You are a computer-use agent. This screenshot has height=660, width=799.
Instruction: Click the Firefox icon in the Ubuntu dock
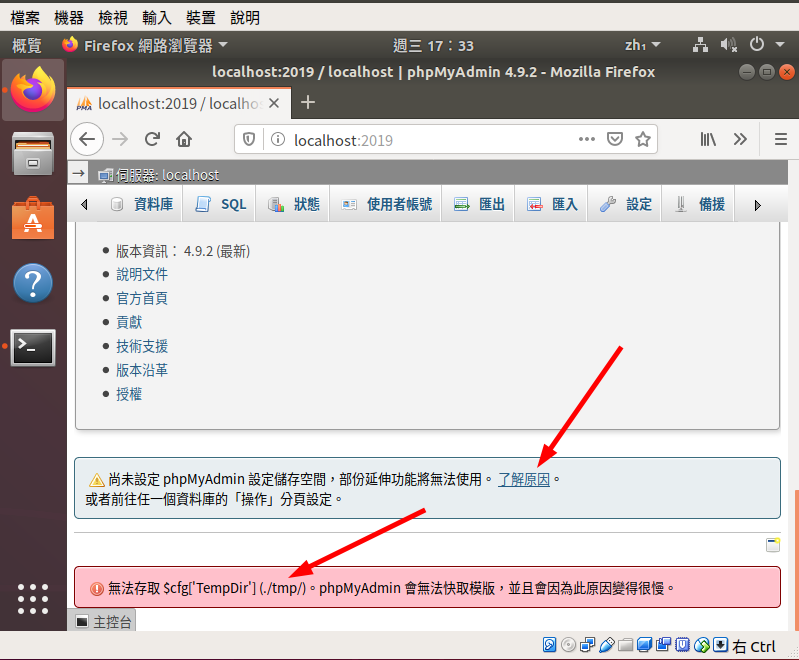coord(33,90)
